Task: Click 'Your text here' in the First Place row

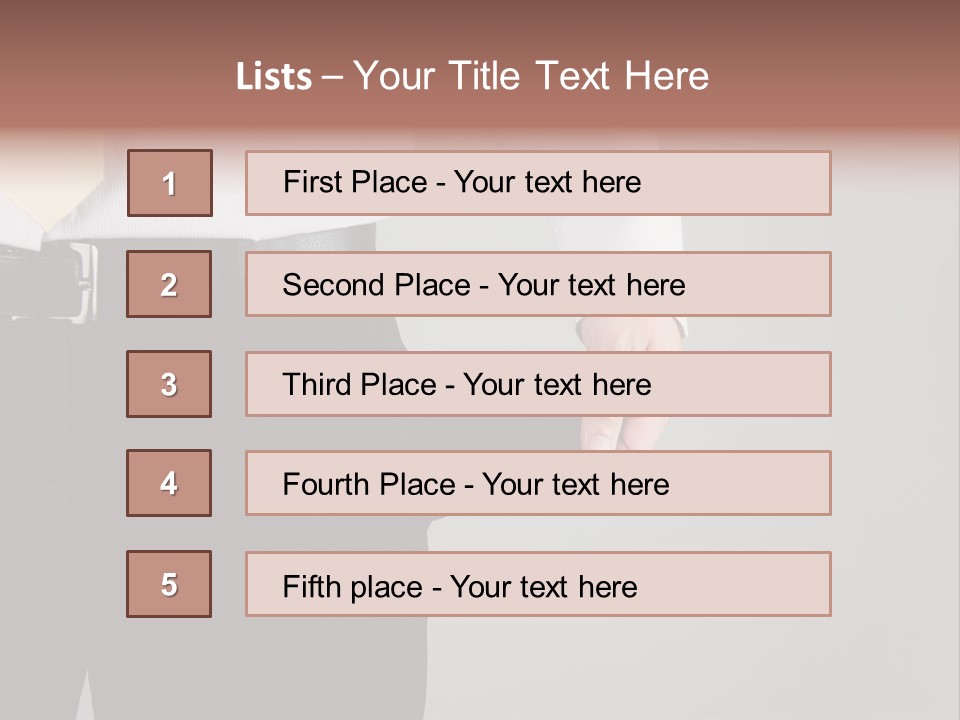Action: tap(547, 182)
